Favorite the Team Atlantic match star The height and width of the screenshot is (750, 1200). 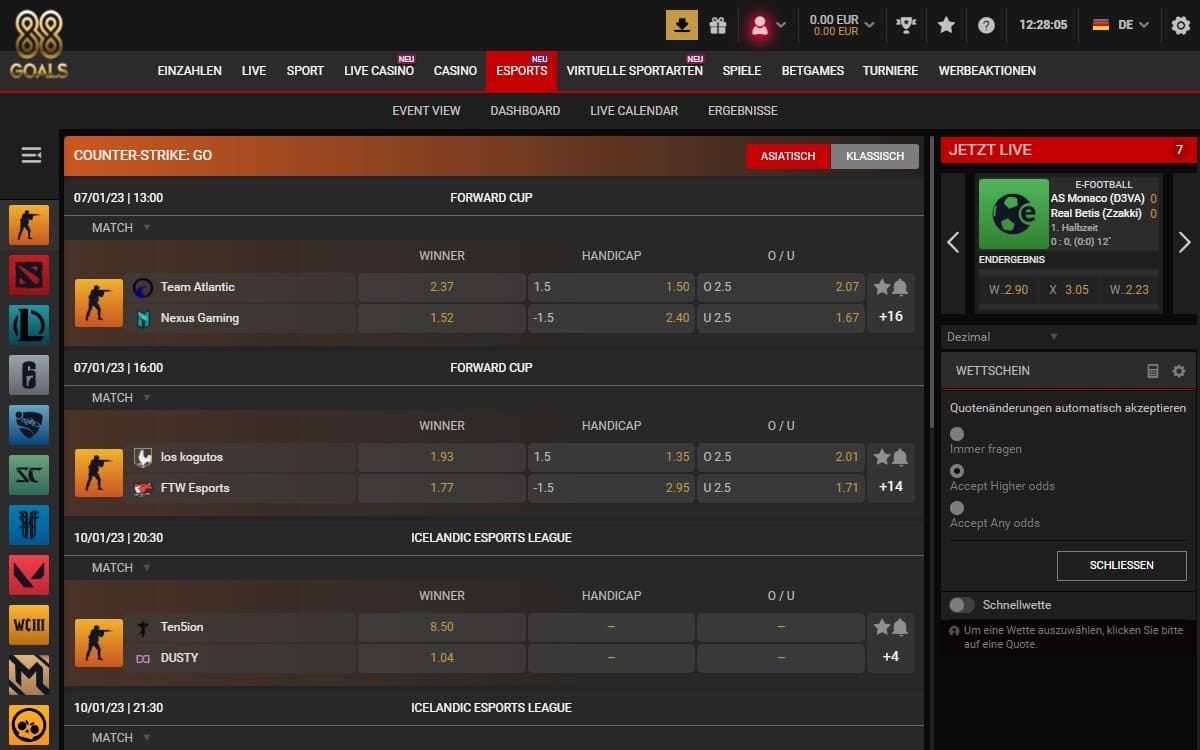tap(881, 287)
